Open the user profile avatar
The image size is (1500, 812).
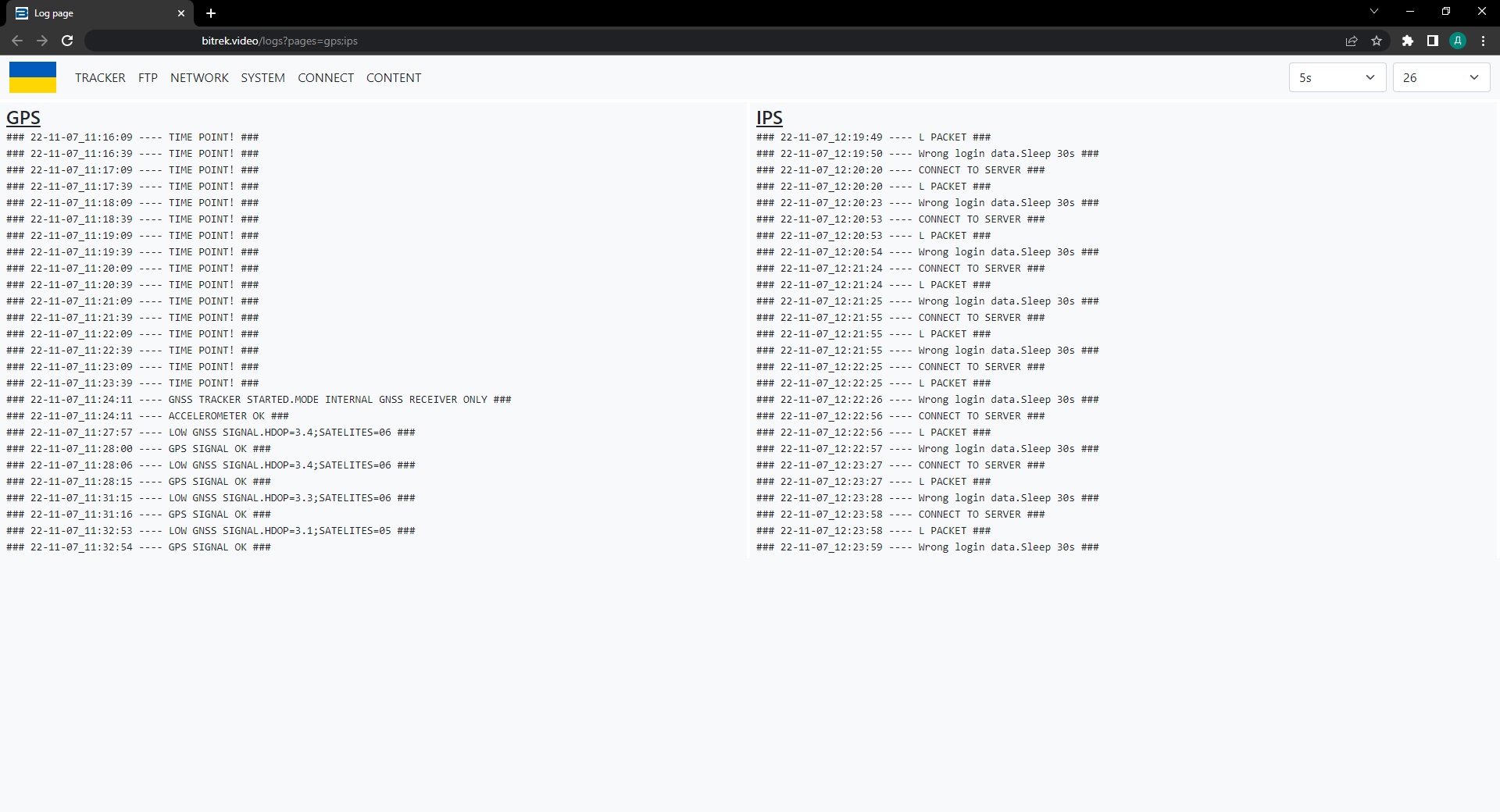1457,41
